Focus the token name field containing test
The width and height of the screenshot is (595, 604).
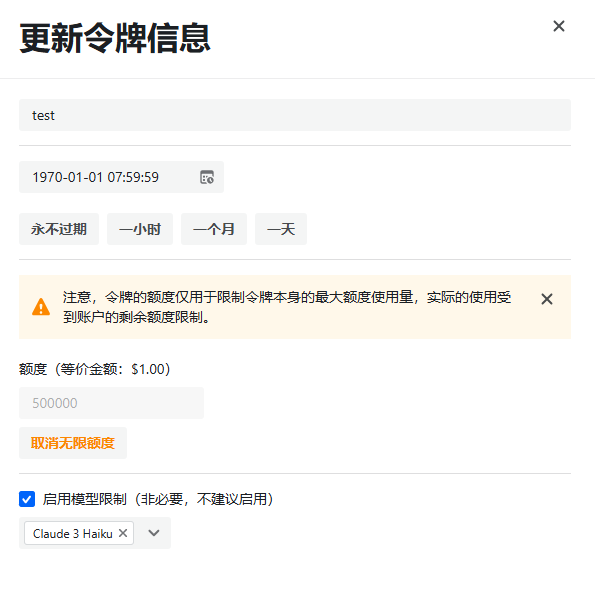pyautogui.click(x=295, y=115)
